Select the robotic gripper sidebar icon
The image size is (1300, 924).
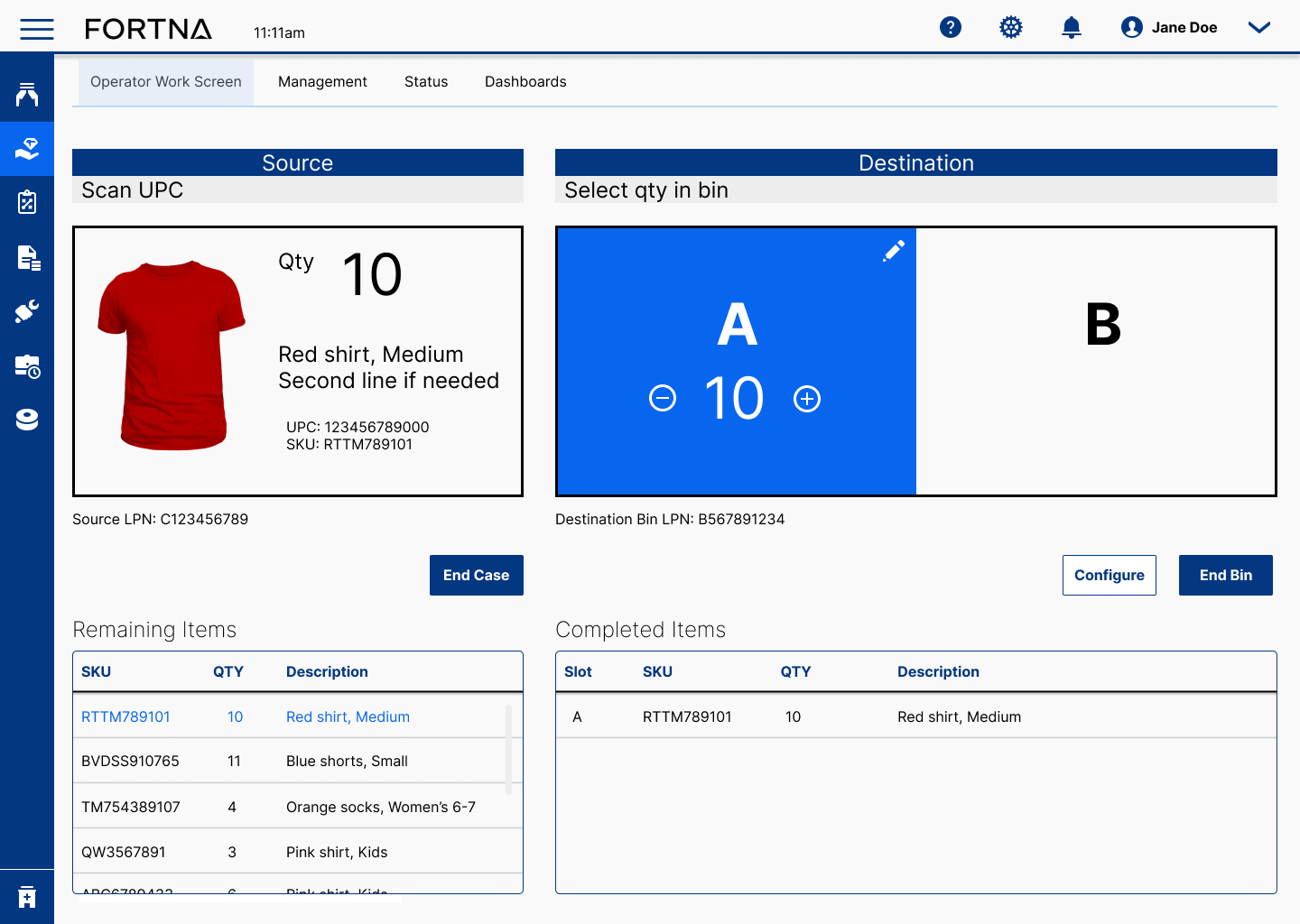point(27,95)
